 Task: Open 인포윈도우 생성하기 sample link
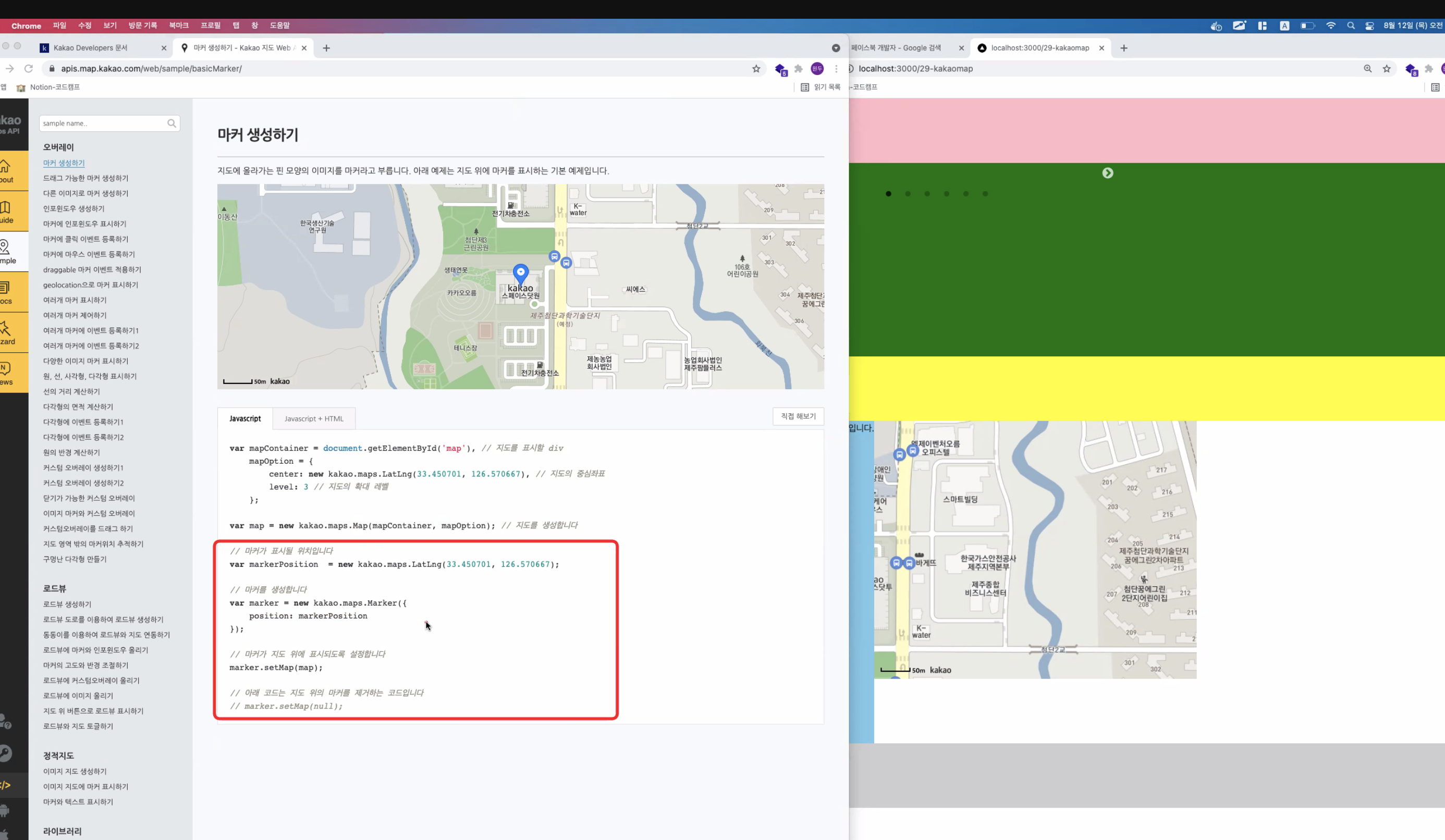coord(74,209)
